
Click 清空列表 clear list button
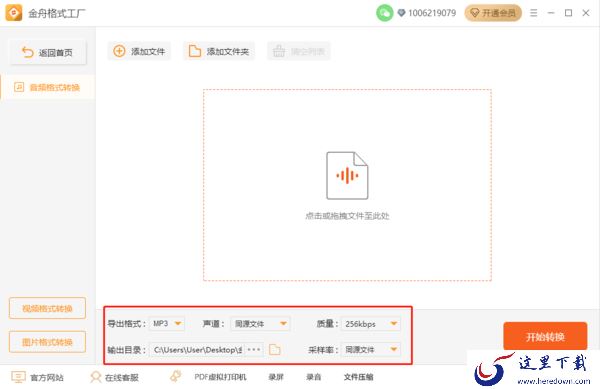coord(298,51)
